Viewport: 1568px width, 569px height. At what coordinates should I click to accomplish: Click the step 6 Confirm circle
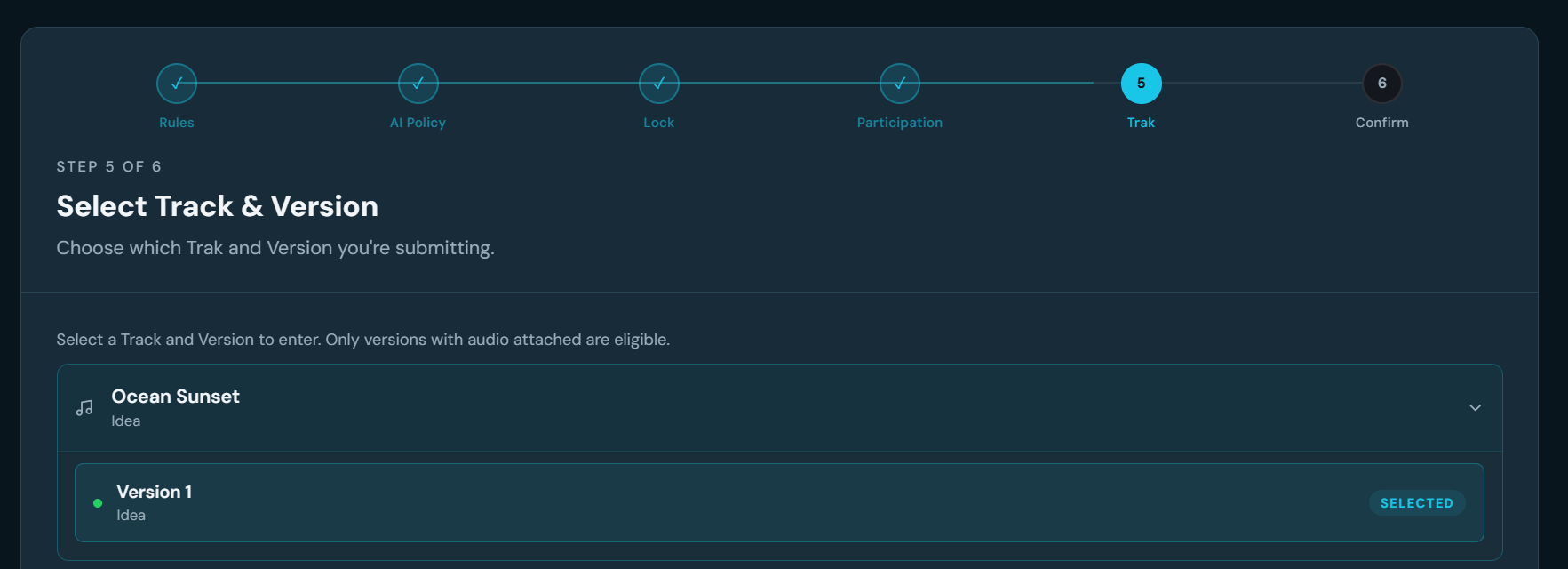tap(1382, 84)
